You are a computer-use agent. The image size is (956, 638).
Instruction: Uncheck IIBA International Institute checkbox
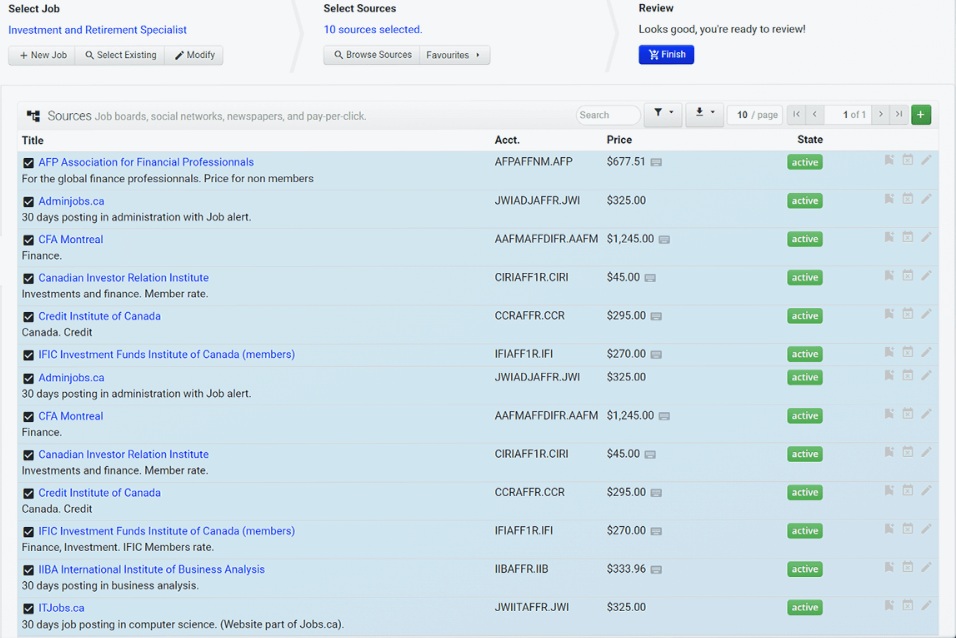click(28, 570)
